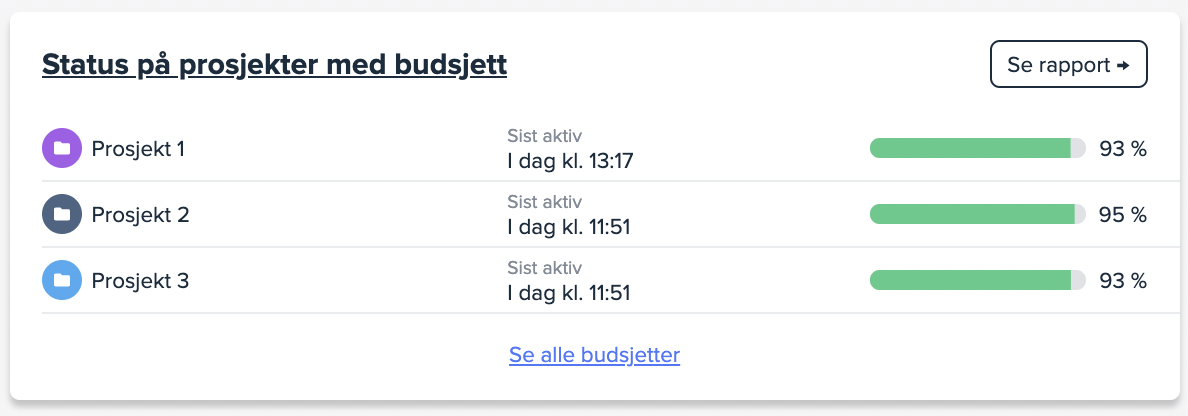Click the purple folder icon for Prosjekt 1
The image size is (1188, 416).
(61, 149)
